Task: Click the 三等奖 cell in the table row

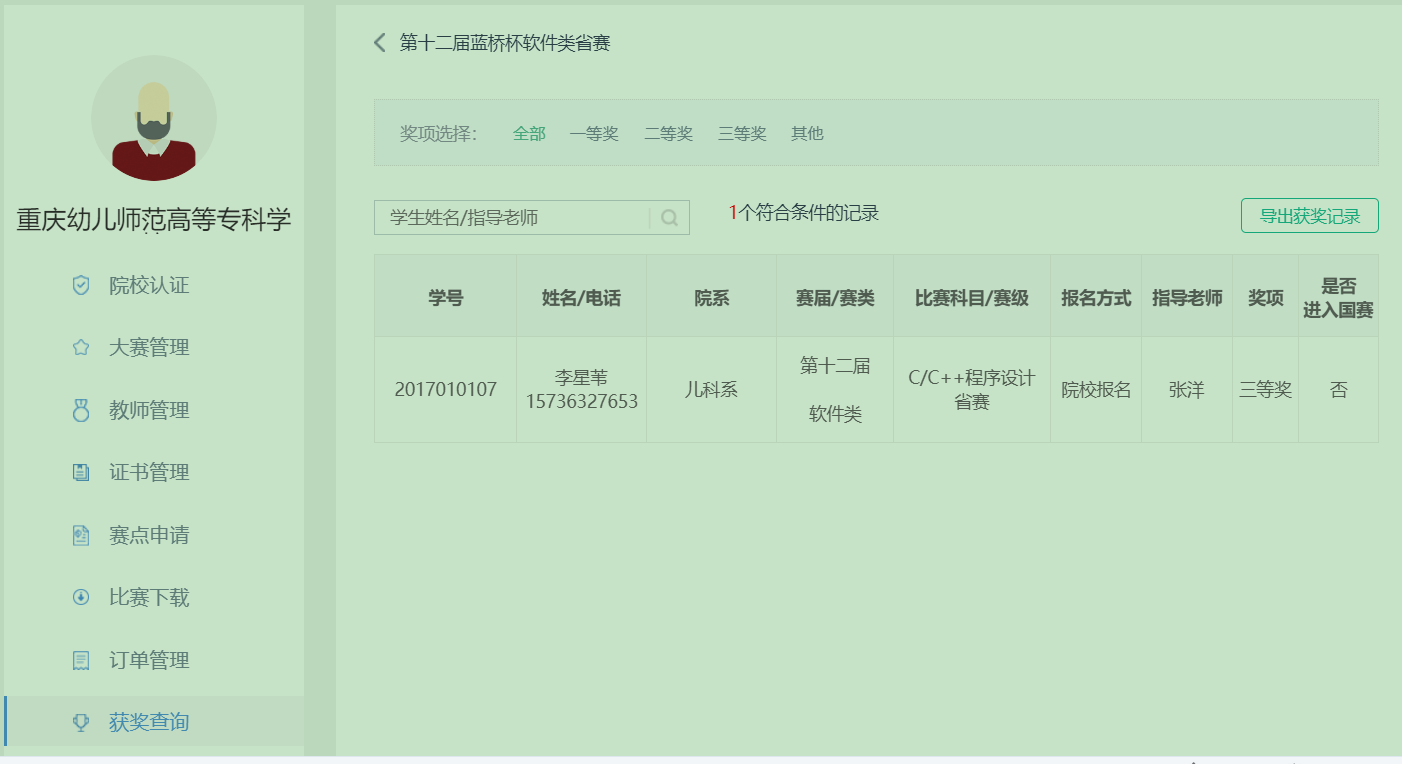Action: [1266, 390]
